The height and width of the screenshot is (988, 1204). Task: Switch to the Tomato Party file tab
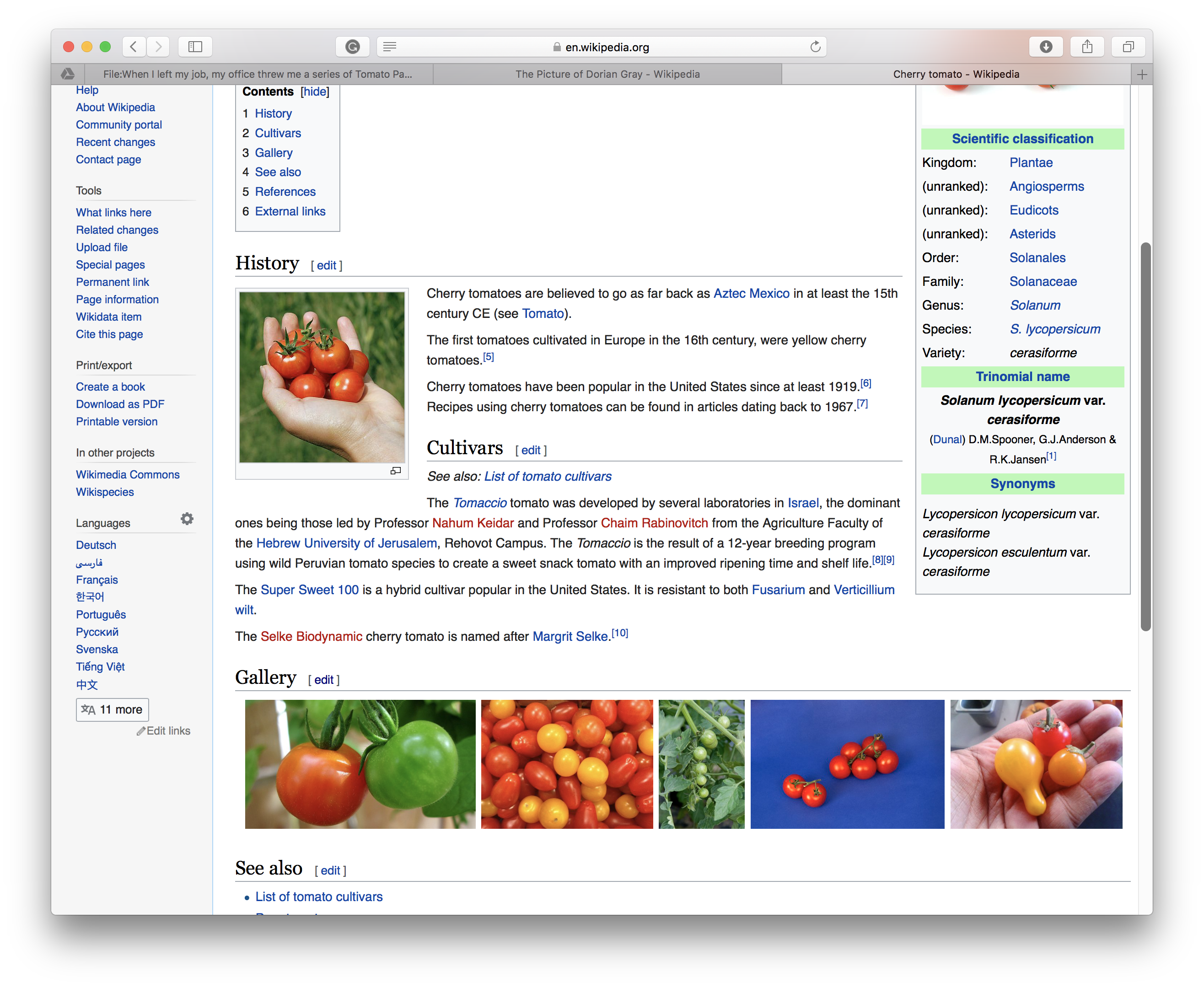click(258, 75)
